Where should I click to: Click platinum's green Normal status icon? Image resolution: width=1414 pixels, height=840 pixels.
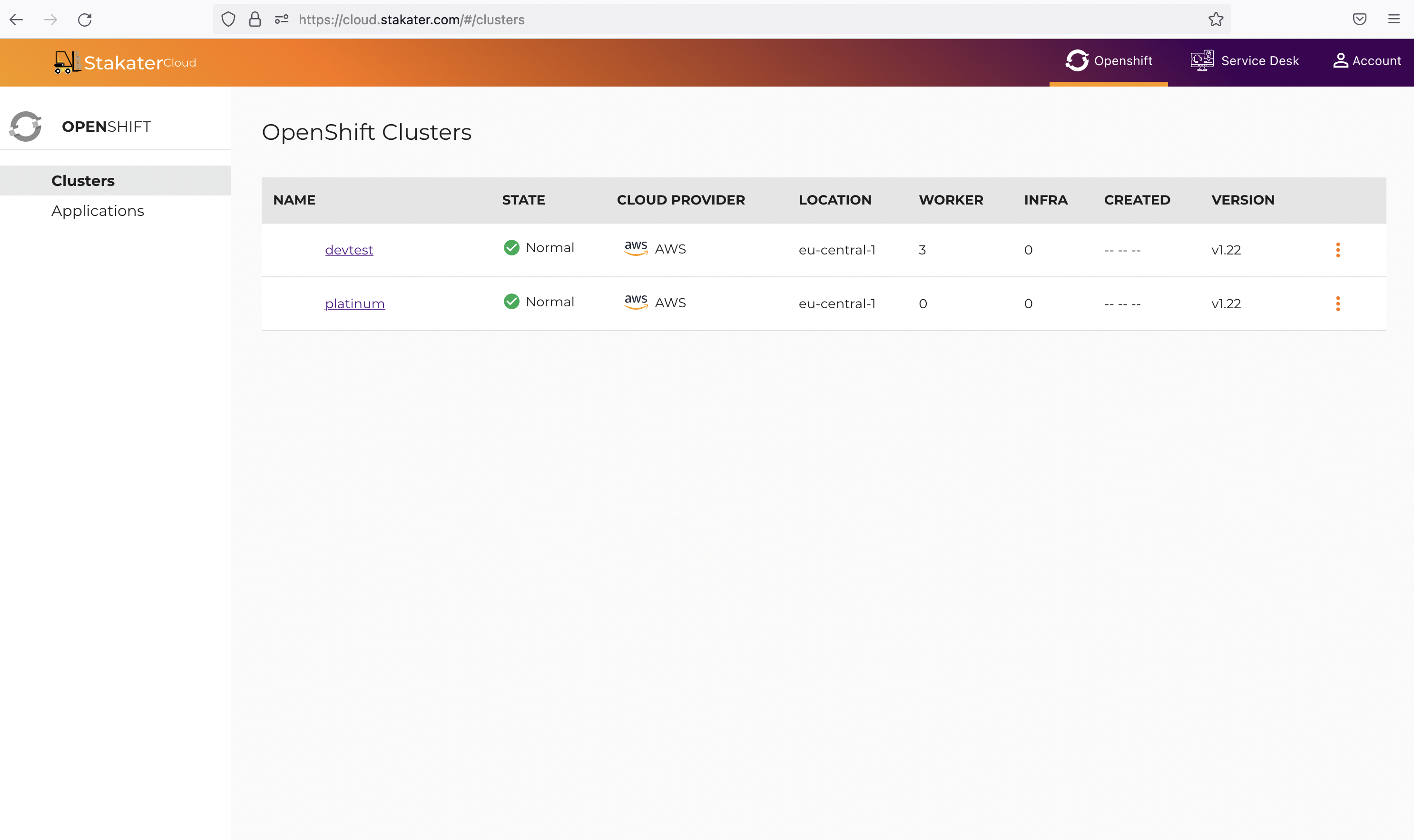click(511, 302)
